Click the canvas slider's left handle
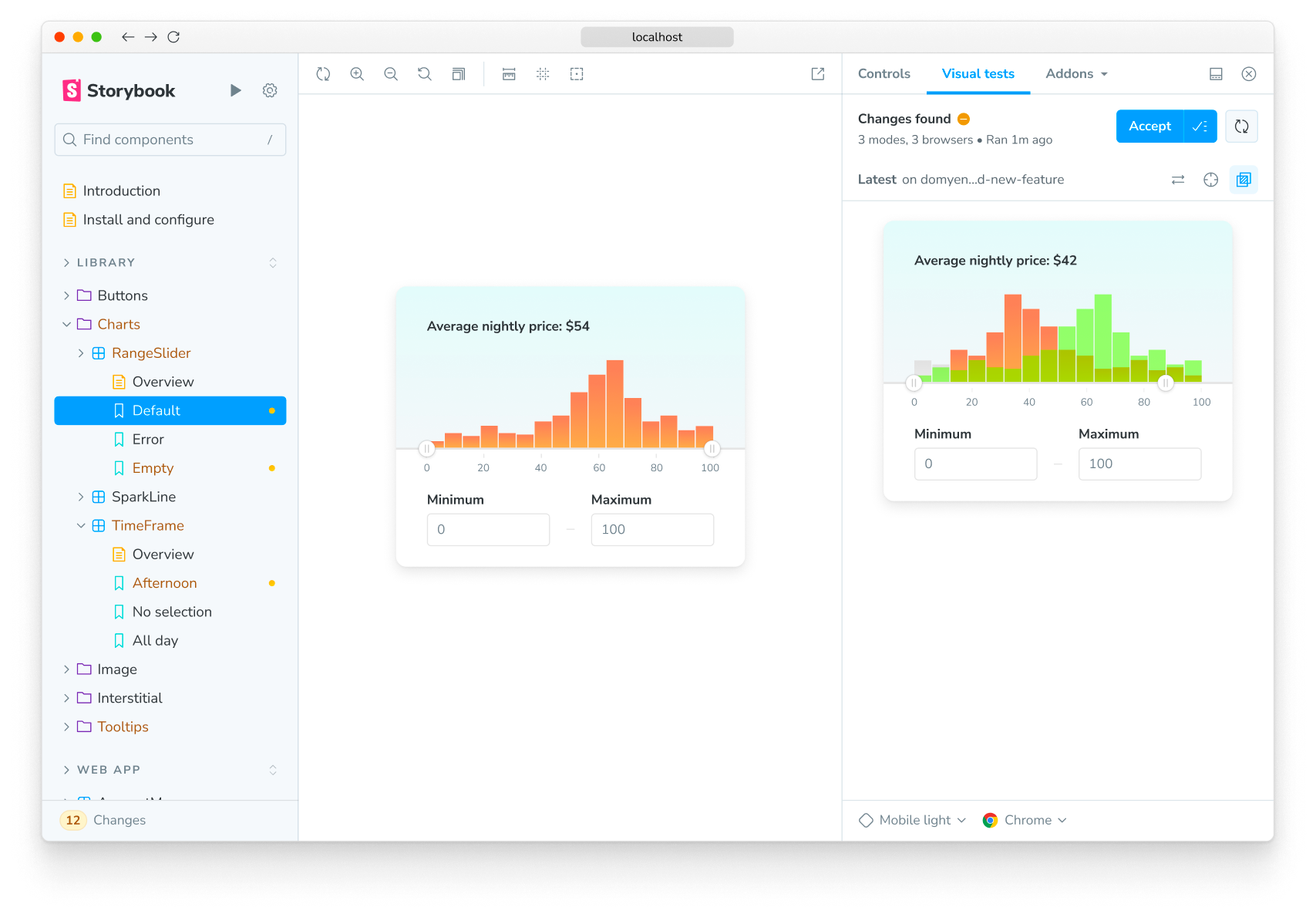1316x914 pixels. pyautogui.click(x=427, y=449)
